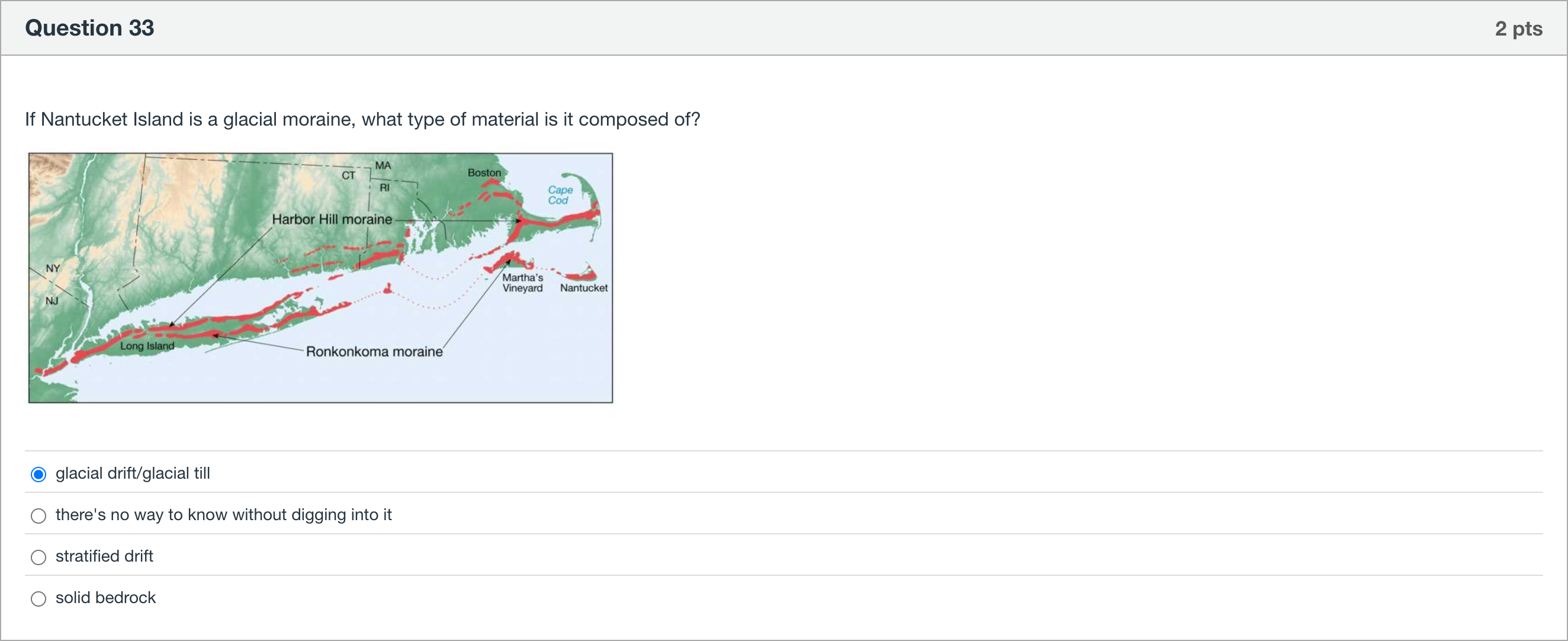
Task: Click the Question 33 heading
Action: pos(89,28)
